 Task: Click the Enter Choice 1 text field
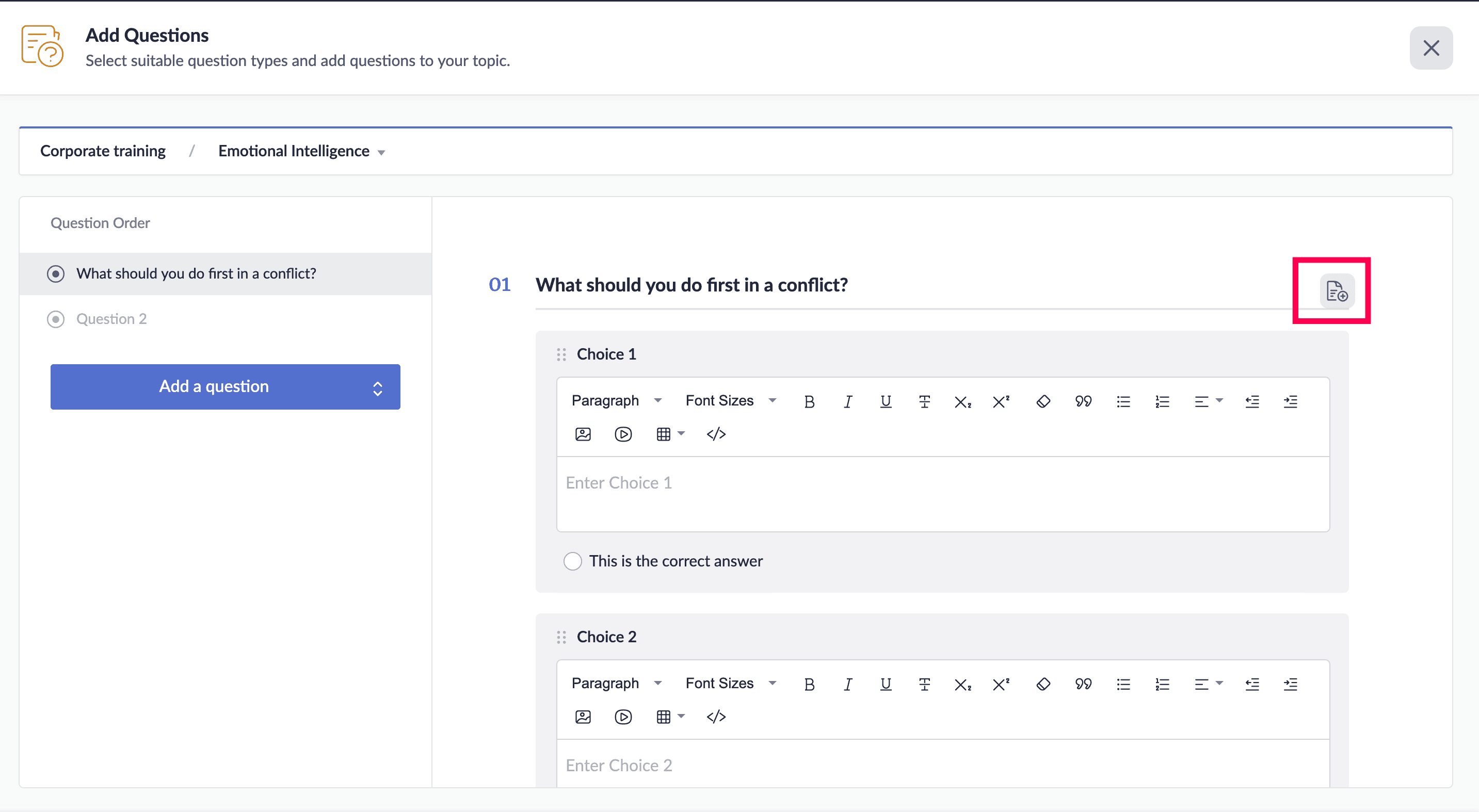942,494
